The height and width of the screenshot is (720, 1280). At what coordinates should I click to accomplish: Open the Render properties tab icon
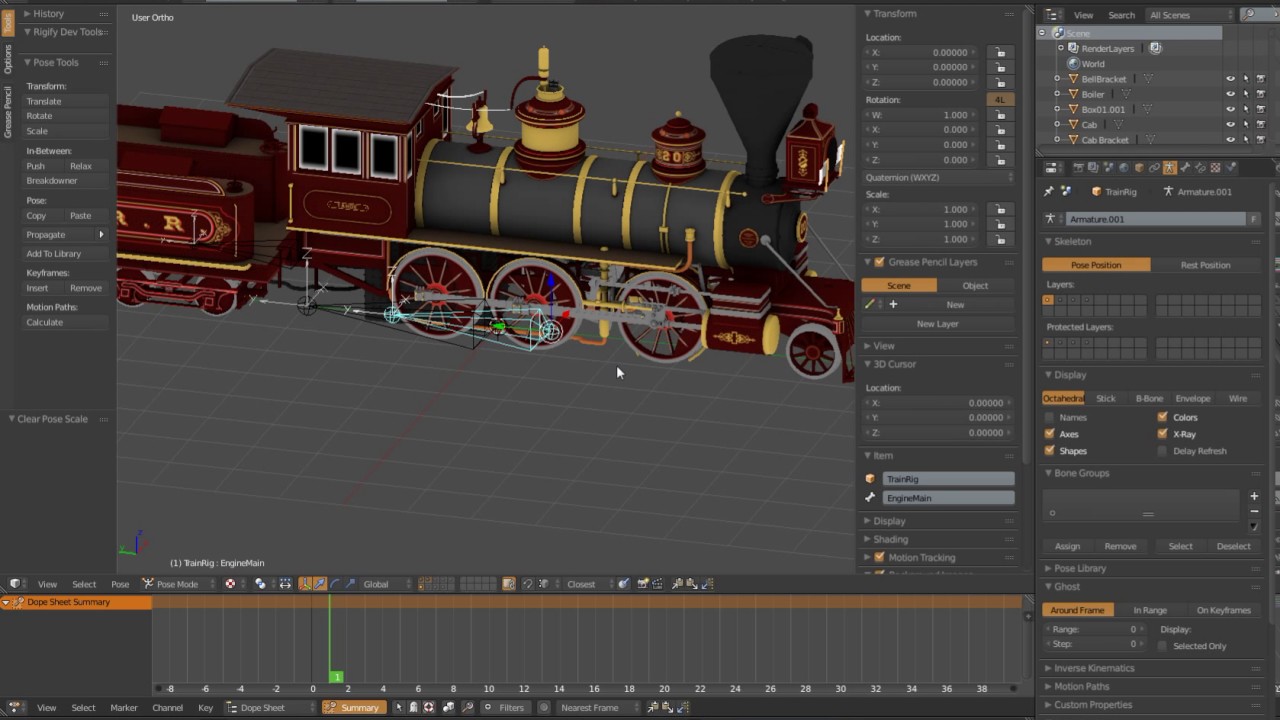1079,167
